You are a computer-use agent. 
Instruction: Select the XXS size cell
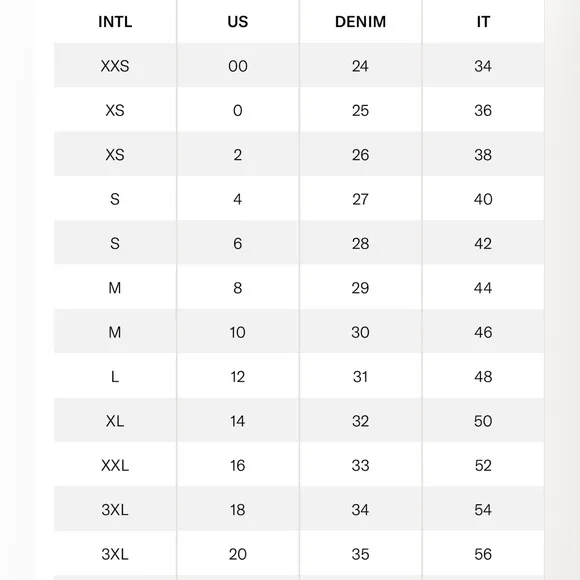(115, 66)
